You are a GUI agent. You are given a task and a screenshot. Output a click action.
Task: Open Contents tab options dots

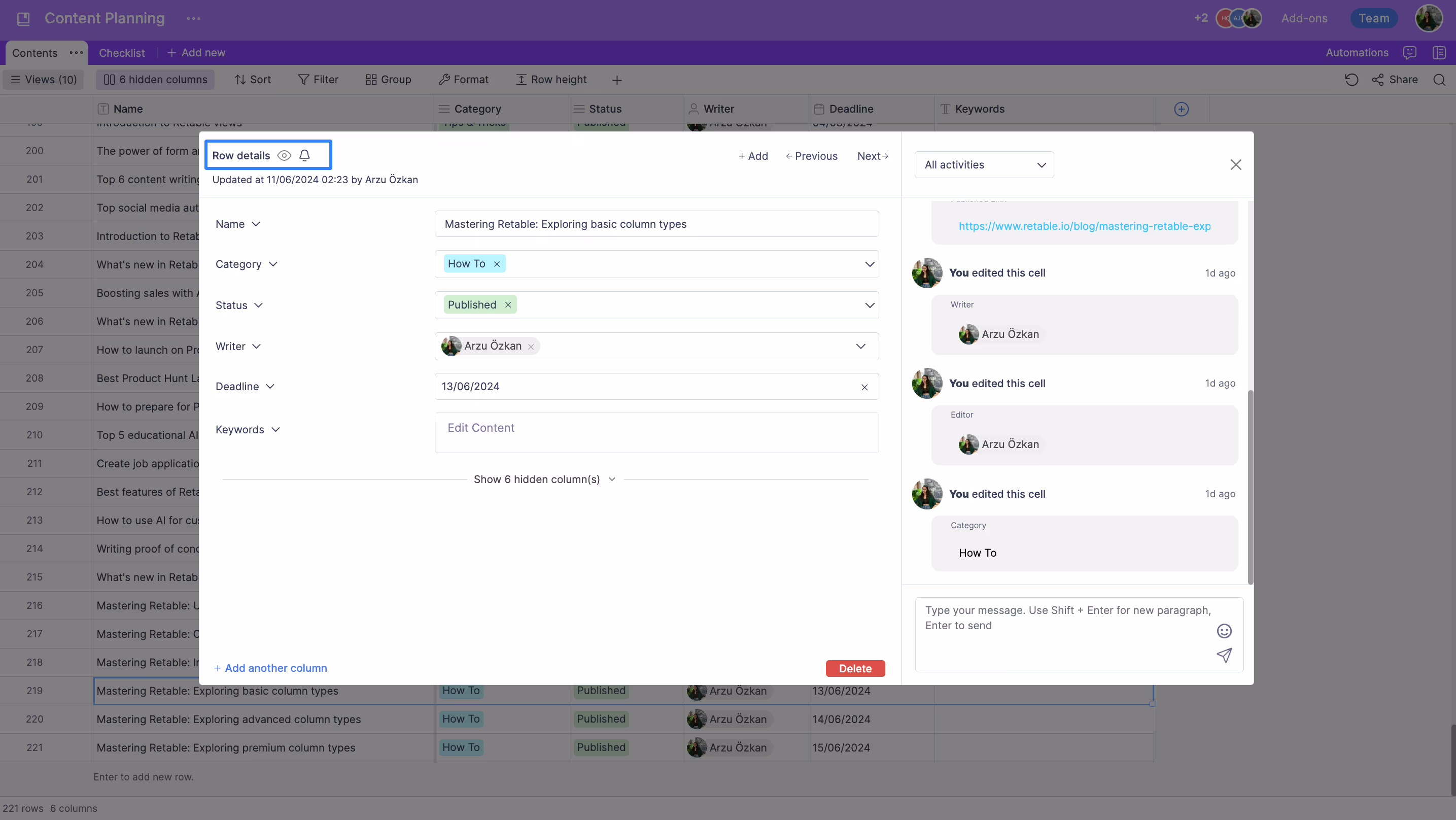click(76, 53)
